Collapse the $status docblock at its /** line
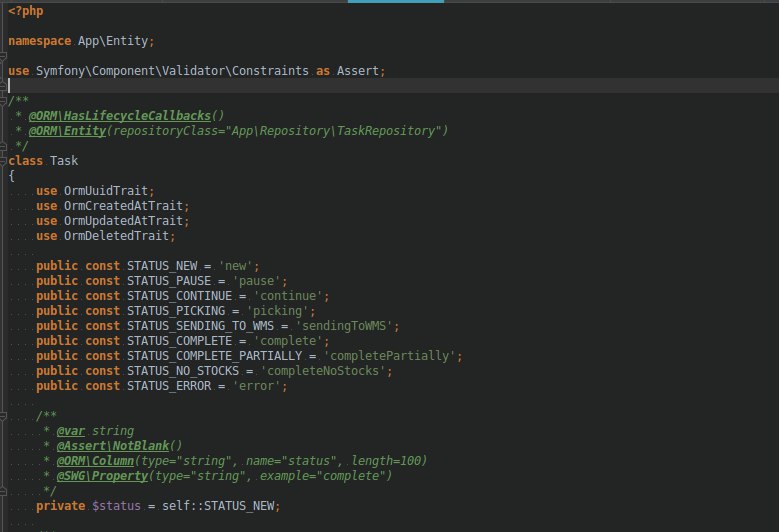 (3, 416)
